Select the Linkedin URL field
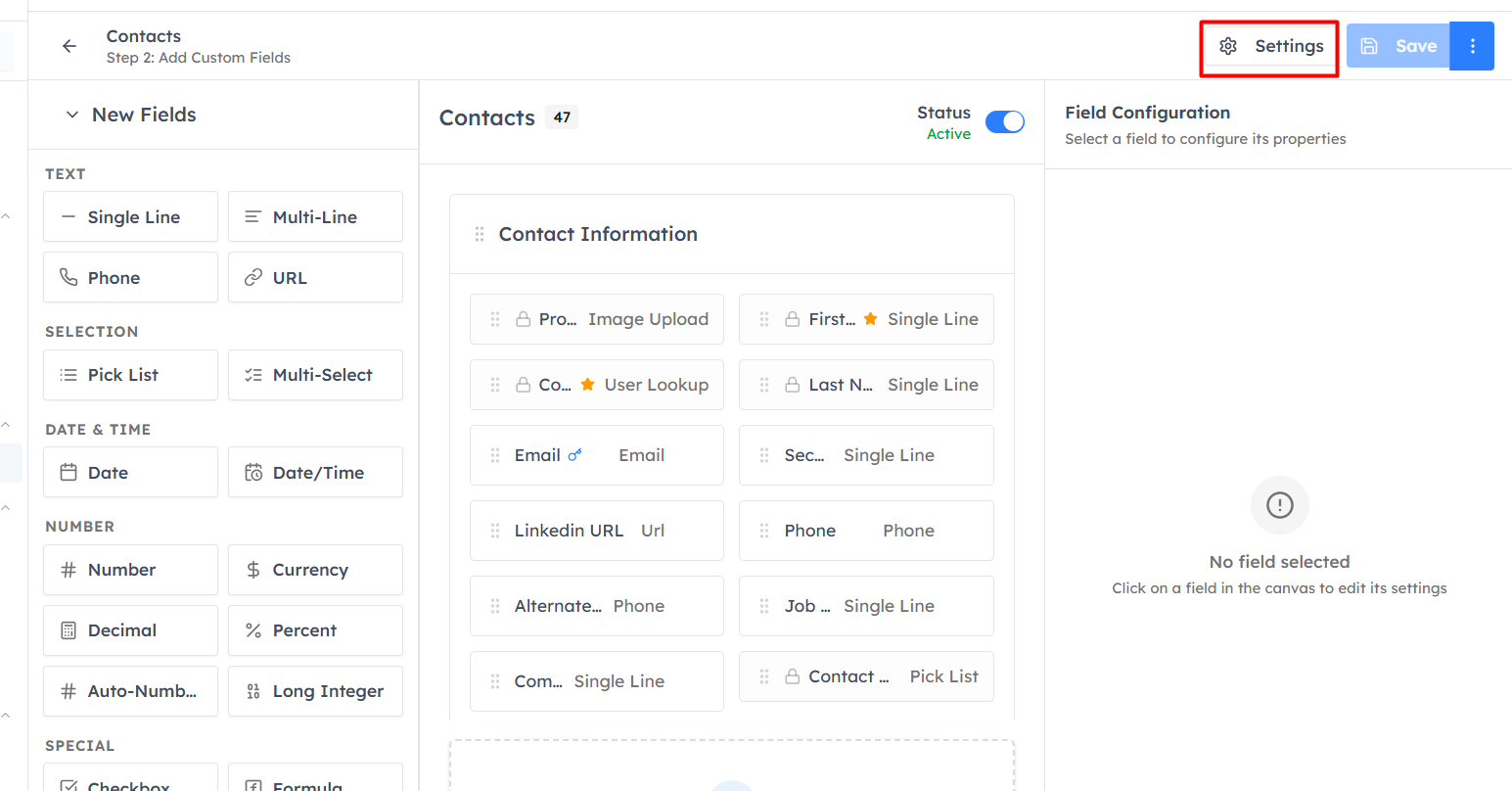Image resolution: width=1512 pixels, height=791 pixels. point(597,531)
